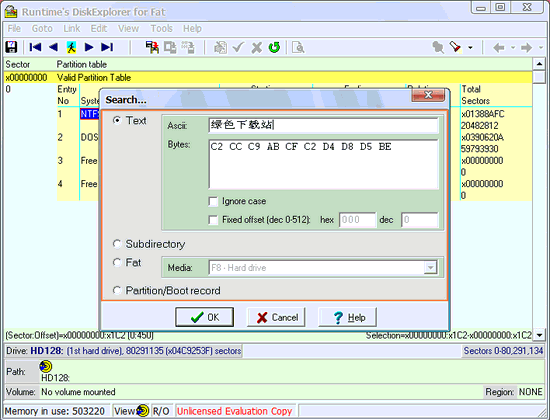Click the drive selection floppy disk icon
550x420 pixels.
coord(11,47)
